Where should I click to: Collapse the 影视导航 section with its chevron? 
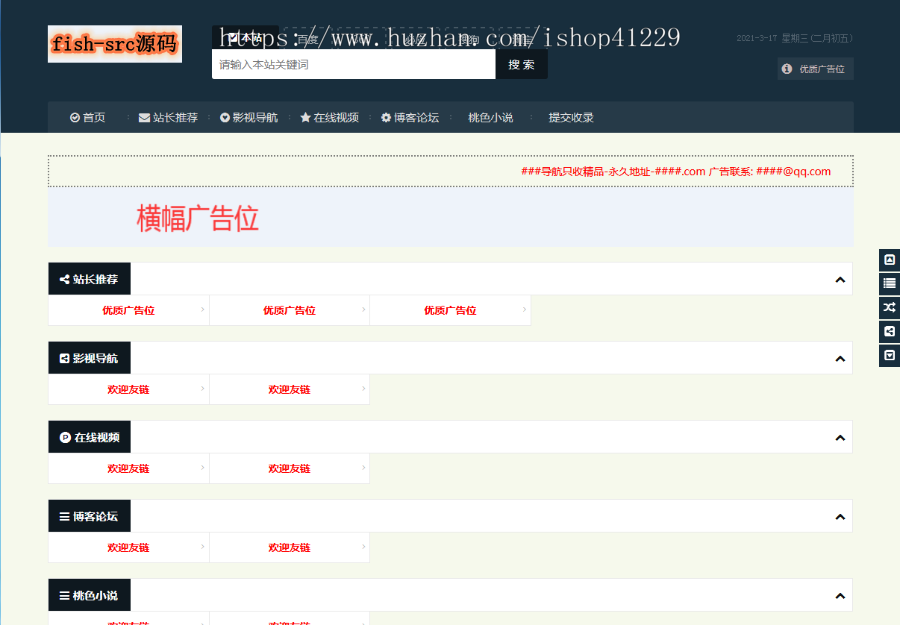840,359
